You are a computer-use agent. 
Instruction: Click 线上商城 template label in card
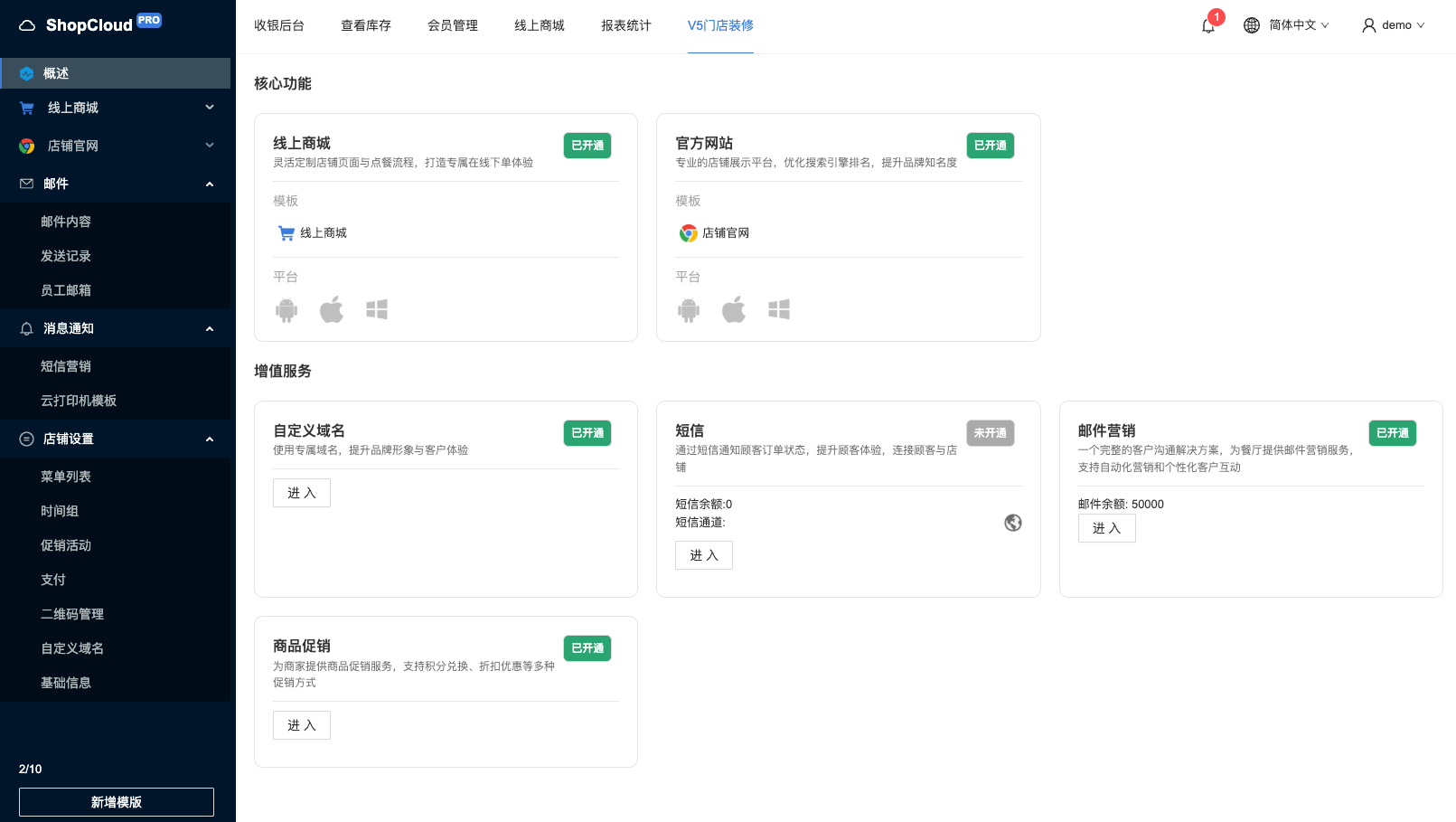(x=324, y=233)
